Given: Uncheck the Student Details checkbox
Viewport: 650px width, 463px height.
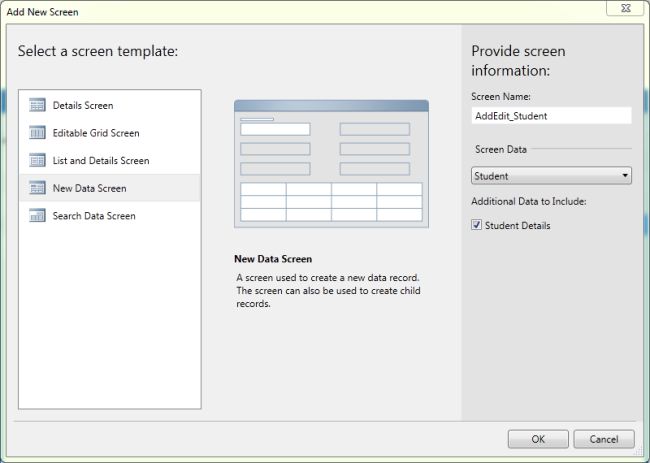Looking at the screenshot, I should (476, 225).
